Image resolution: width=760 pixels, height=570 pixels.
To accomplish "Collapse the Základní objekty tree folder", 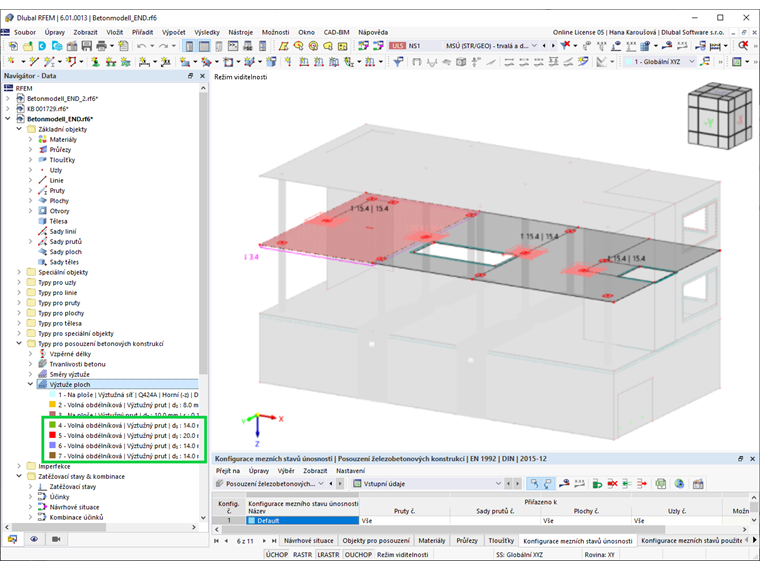I will click(x=19, y=129).
